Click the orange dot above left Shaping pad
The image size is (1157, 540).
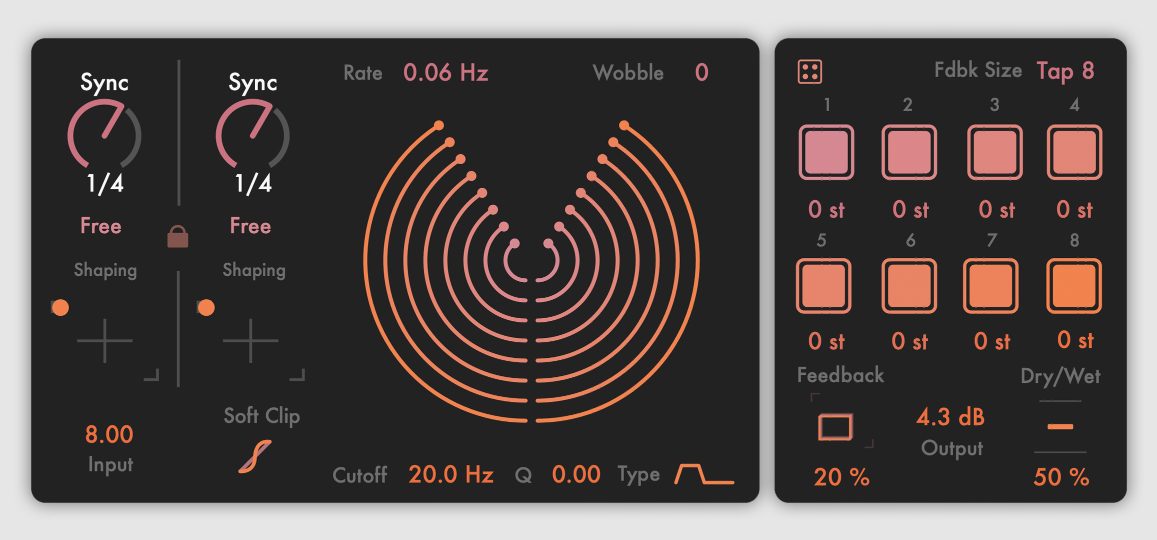[60, 308]
